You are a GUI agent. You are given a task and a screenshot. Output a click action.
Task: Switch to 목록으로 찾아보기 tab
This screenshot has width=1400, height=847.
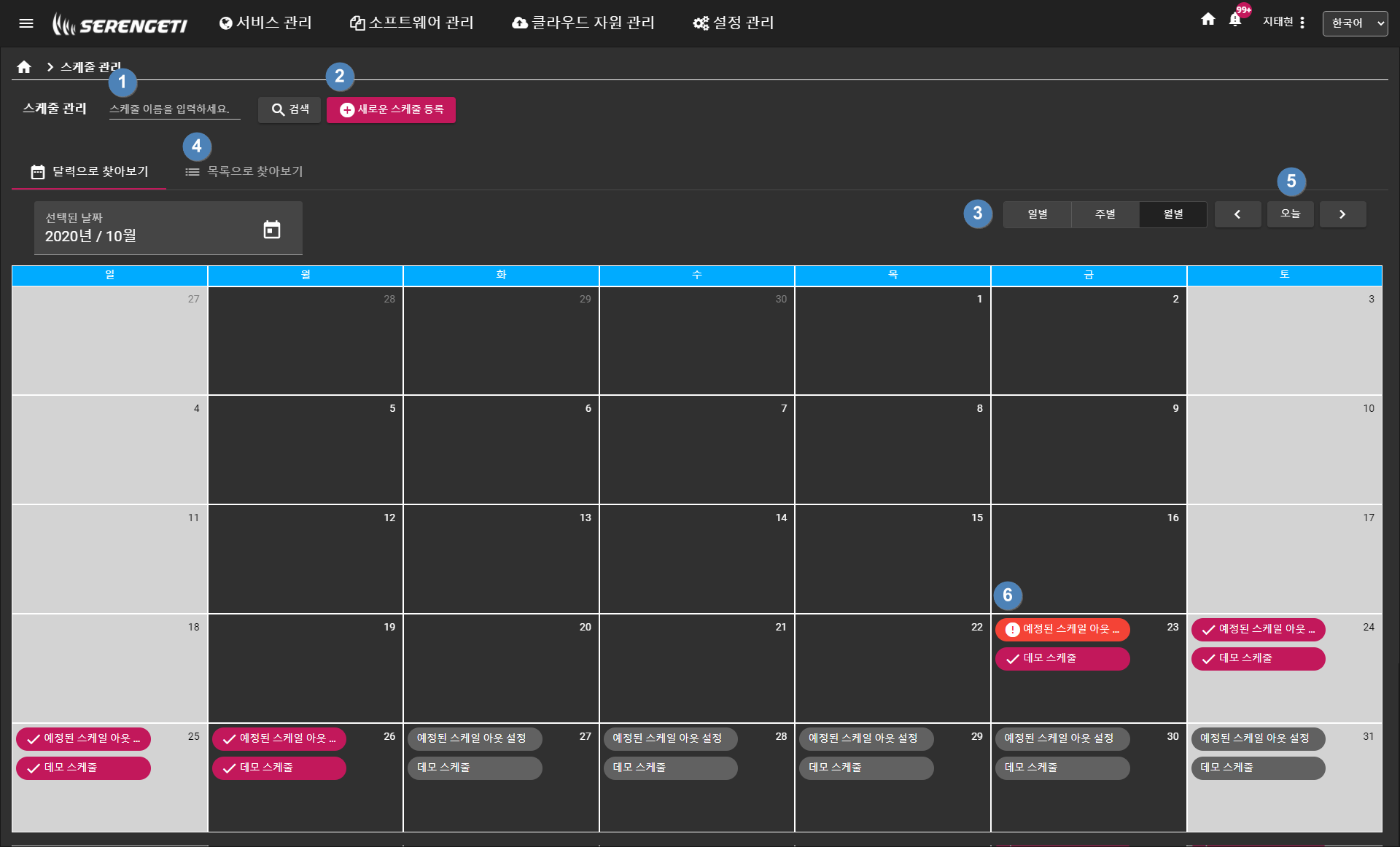(x=244, y=172)
